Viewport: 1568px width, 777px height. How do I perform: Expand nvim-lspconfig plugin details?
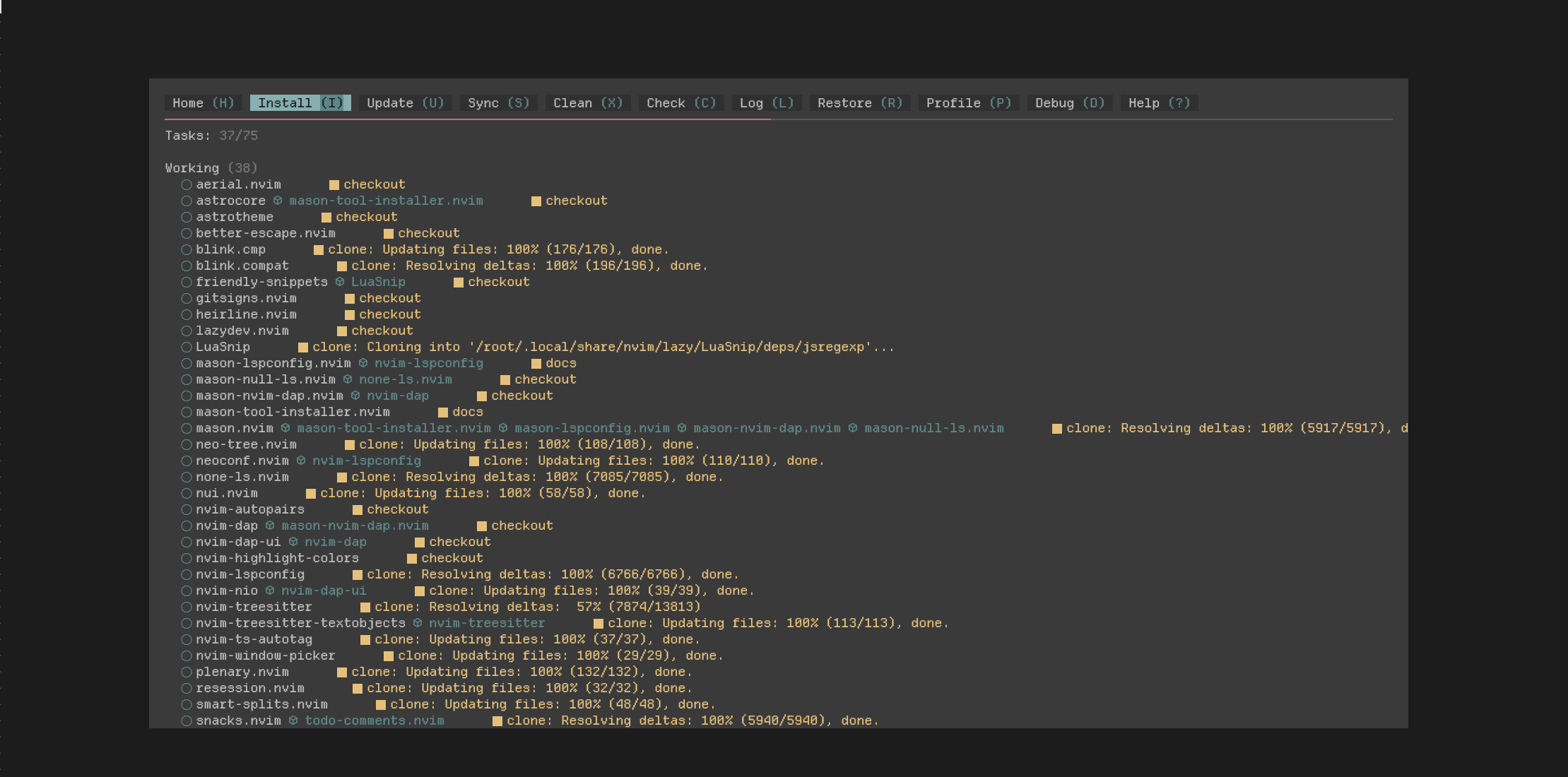[x=250, y=575]
